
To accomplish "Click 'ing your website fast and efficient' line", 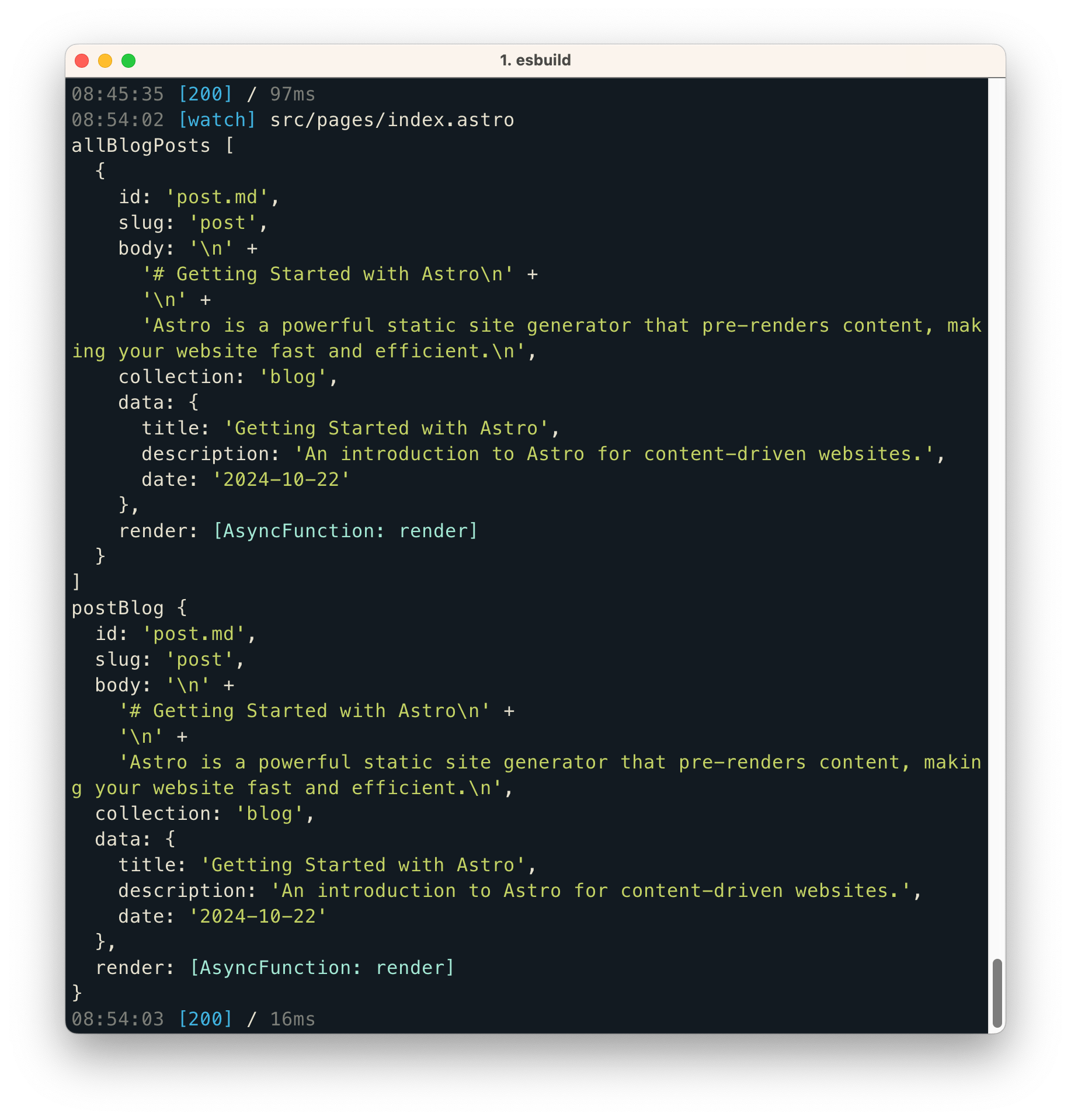I will [304, 351].
